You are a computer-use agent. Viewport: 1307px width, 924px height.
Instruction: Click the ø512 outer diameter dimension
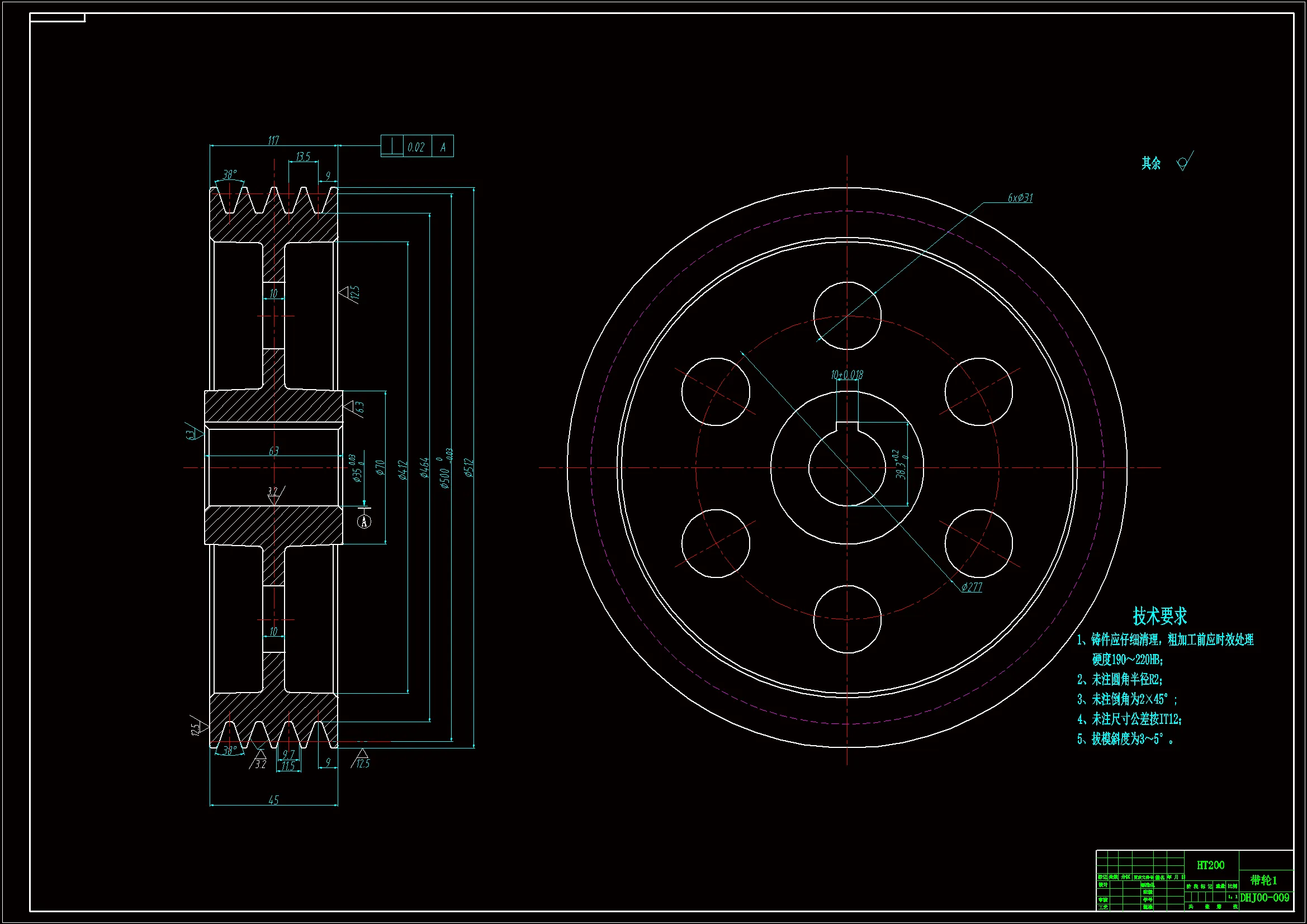click(468, 468)
